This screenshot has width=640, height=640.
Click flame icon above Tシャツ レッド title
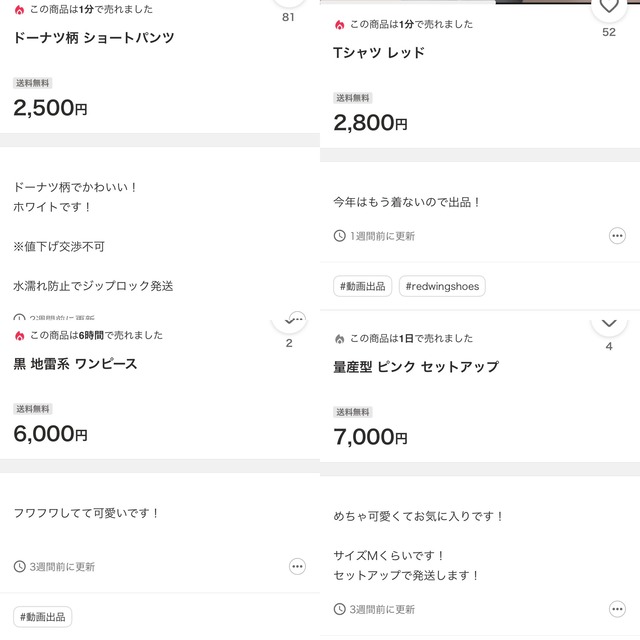point(339,24)
